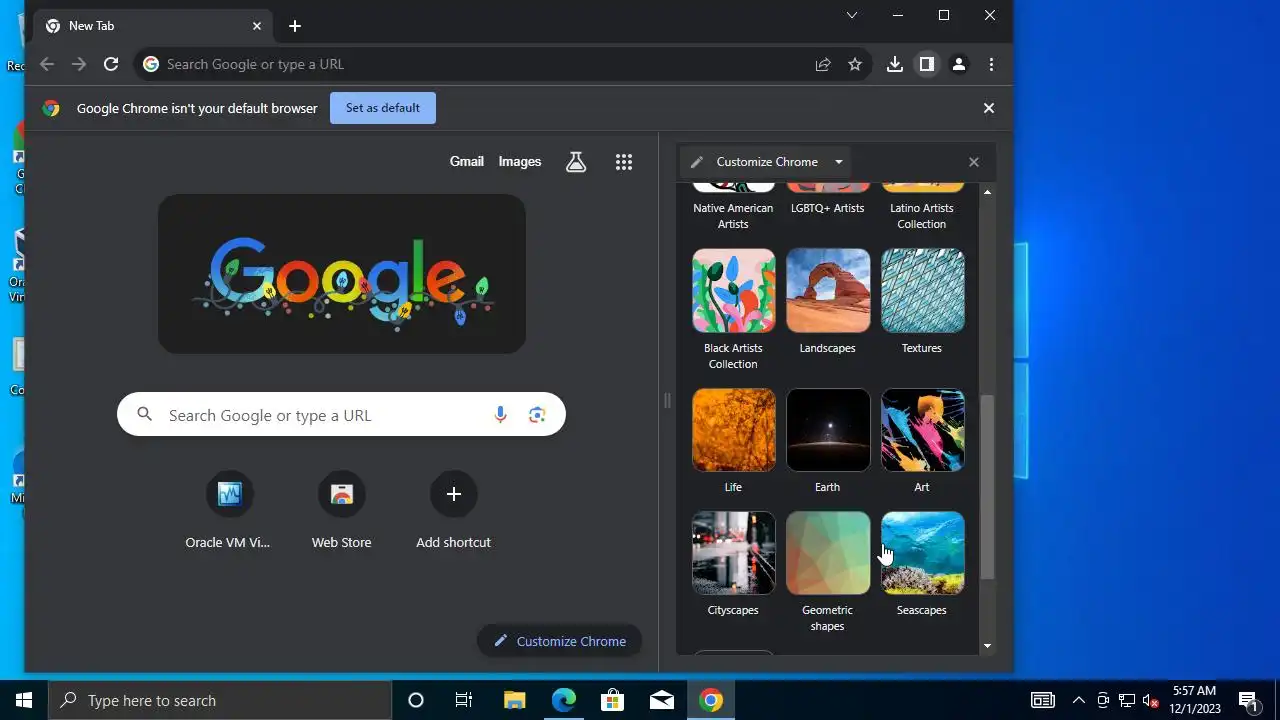Toggle the side panel icon in the toolbar
This screenshot has width=1280, height=720.
point(927,64)
